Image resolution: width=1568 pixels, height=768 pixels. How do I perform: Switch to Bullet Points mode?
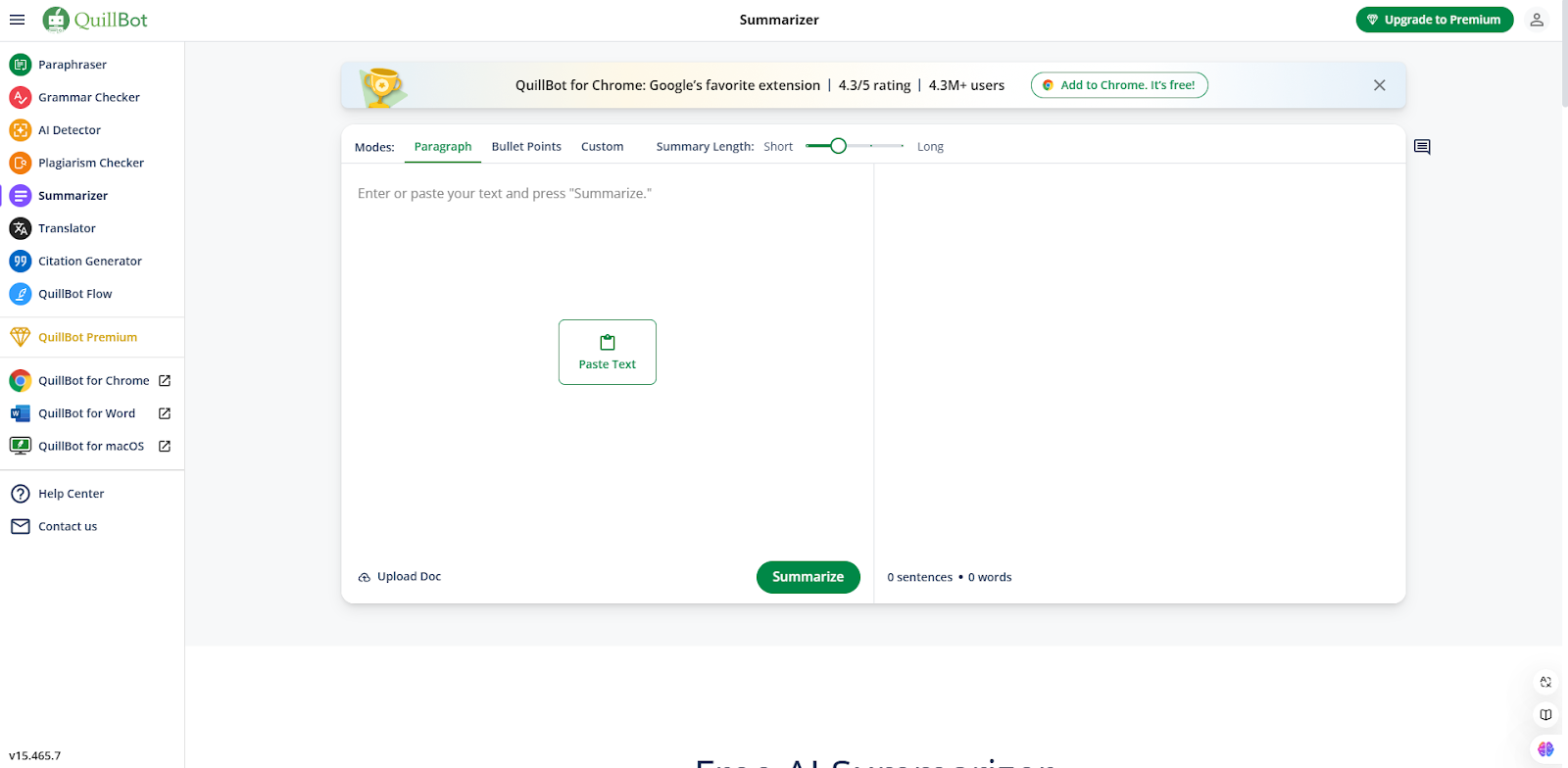pyautogui.click(x=526, y=147)
